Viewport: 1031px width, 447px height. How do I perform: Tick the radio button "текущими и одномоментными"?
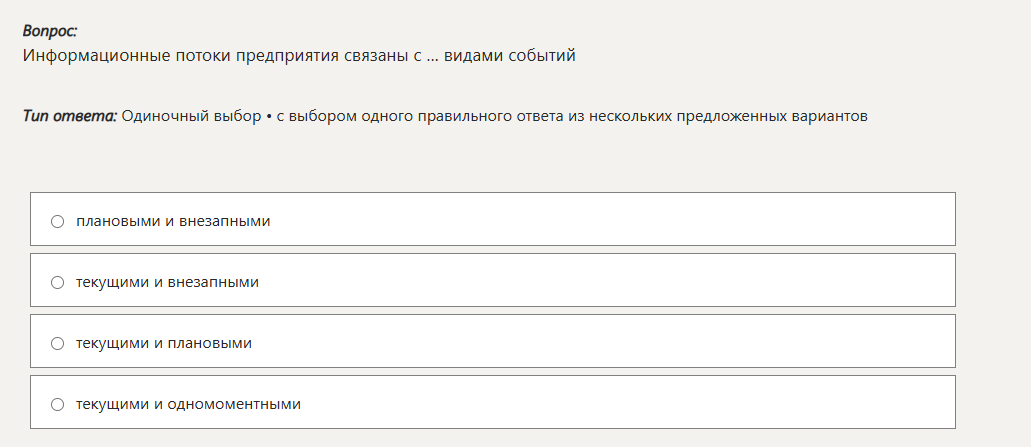(x=58, y=405)
